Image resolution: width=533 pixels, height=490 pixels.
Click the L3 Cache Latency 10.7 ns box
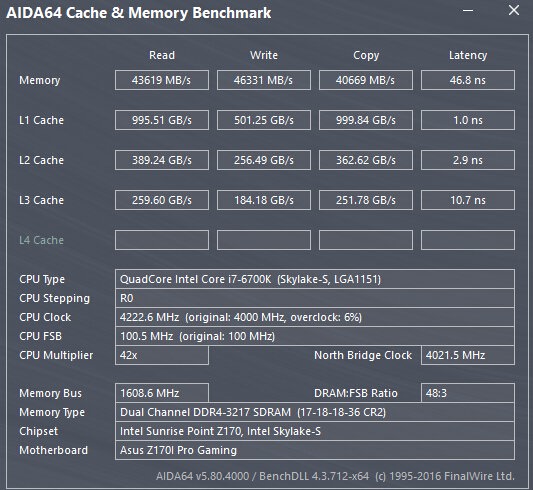tap(468, 200)
